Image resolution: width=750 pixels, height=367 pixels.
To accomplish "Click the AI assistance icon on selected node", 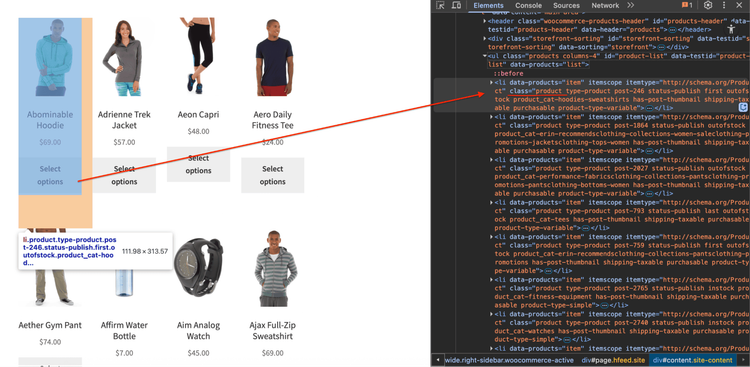I will click(x=743, y=108).
